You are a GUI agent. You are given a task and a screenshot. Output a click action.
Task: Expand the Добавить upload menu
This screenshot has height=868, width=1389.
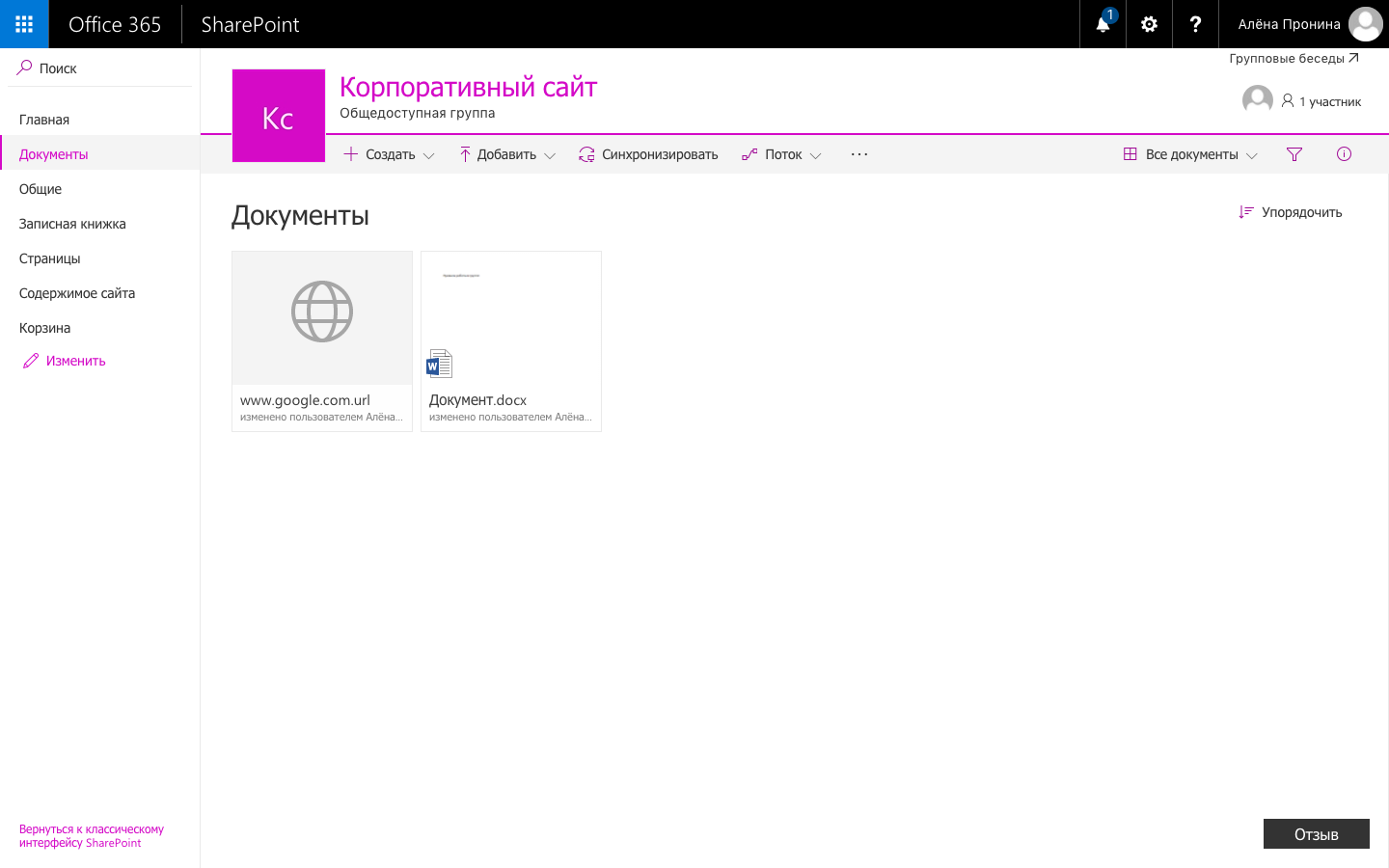(x=506, y=153)
